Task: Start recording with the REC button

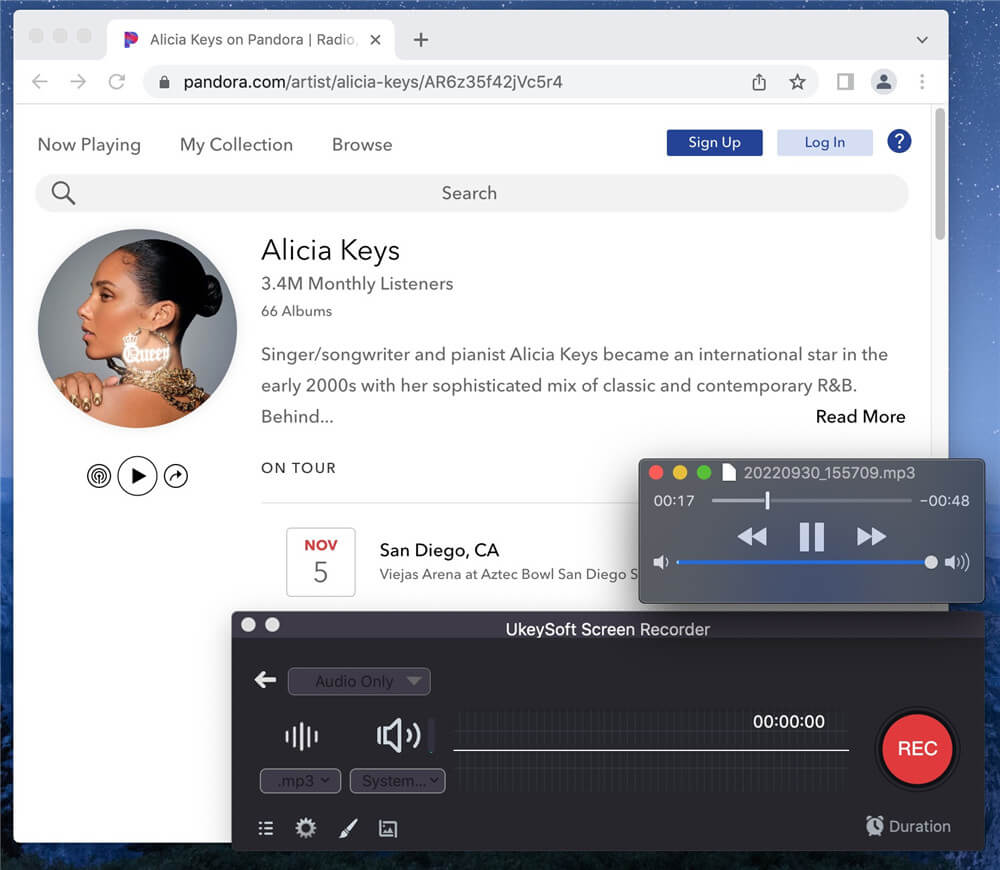Action: pos(917,748)
